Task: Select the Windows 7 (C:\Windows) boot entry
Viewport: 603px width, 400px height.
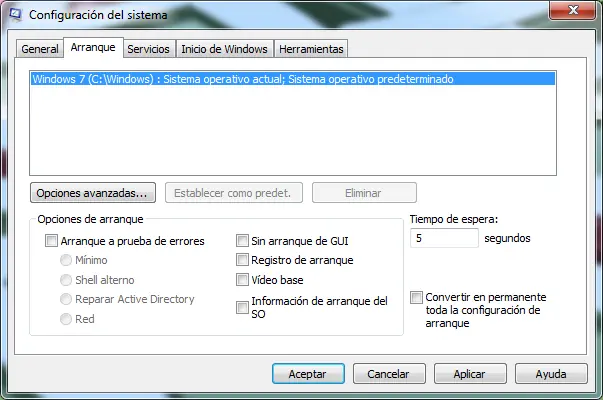Action: coord(293,79)
